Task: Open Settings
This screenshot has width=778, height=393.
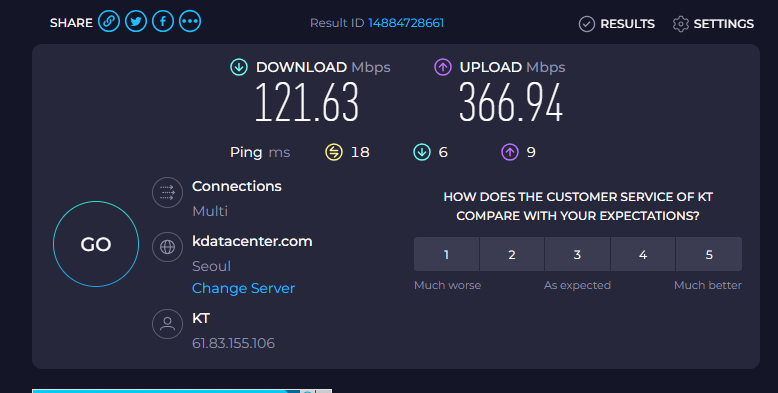Action: click(x=713, y=24)
